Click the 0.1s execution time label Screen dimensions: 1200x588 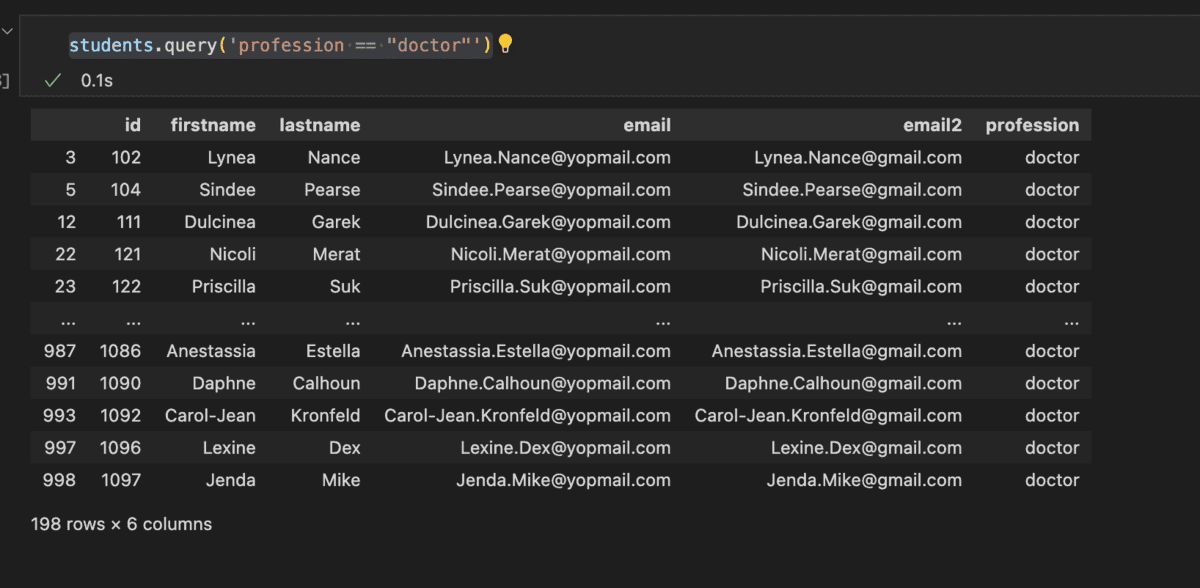97,80
